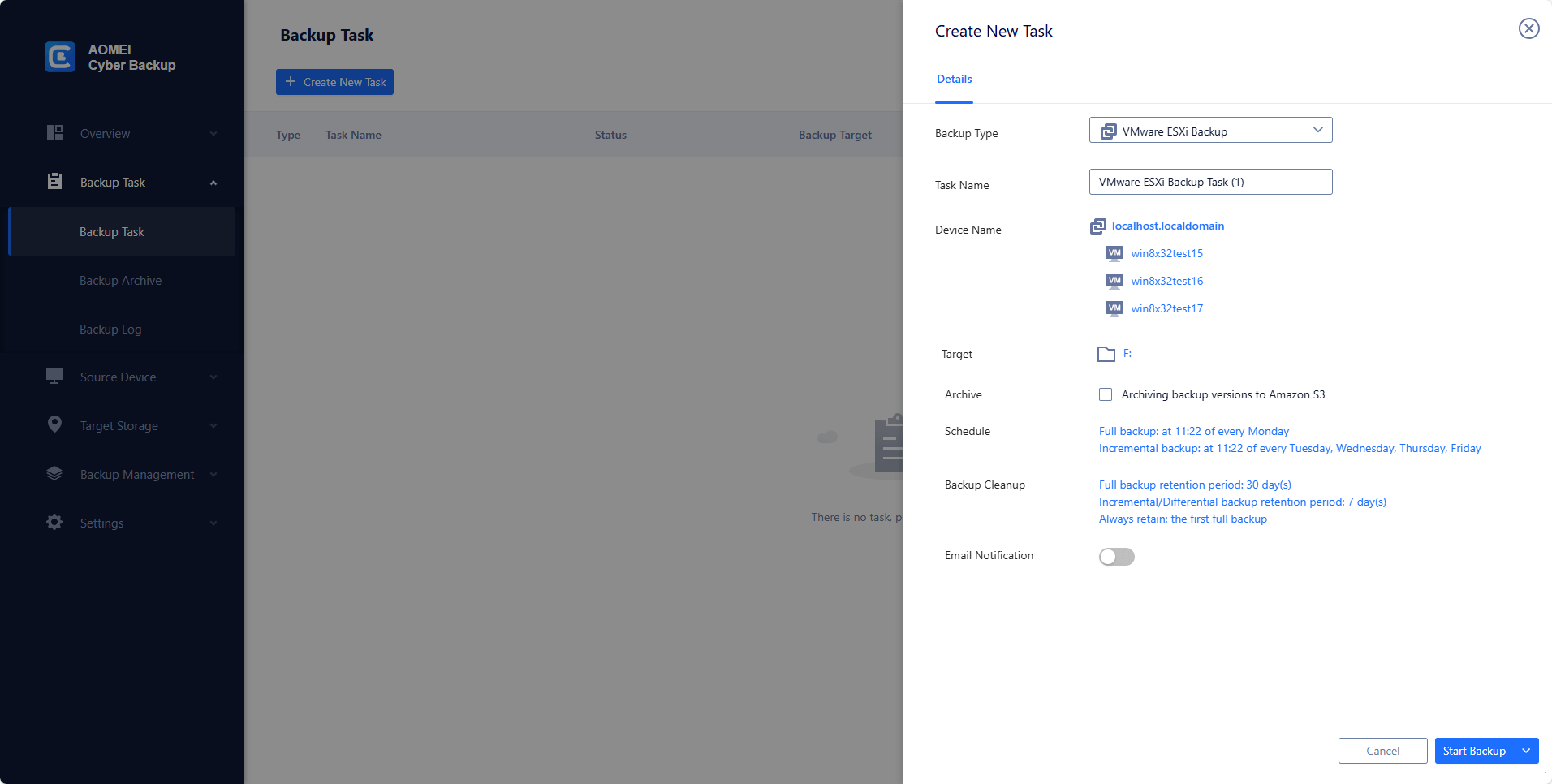Screen dimensions: 1552x784
Task: Enable archiving backup versions to Amazon S3
Action: point(1106,394)
